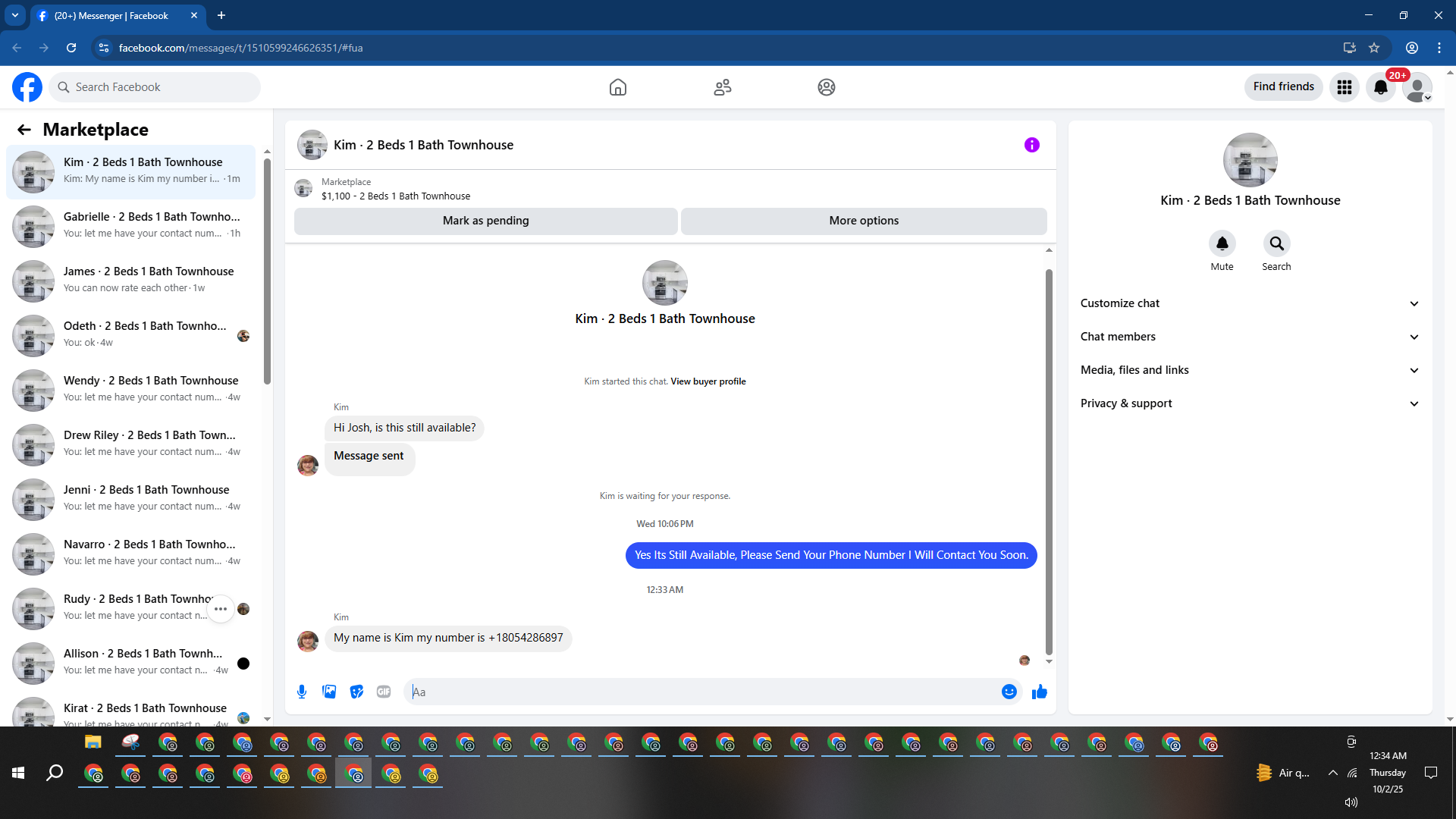Attach a photo using the image icon
This screenshot has width=1456, height=819.
tap(329, 692)
